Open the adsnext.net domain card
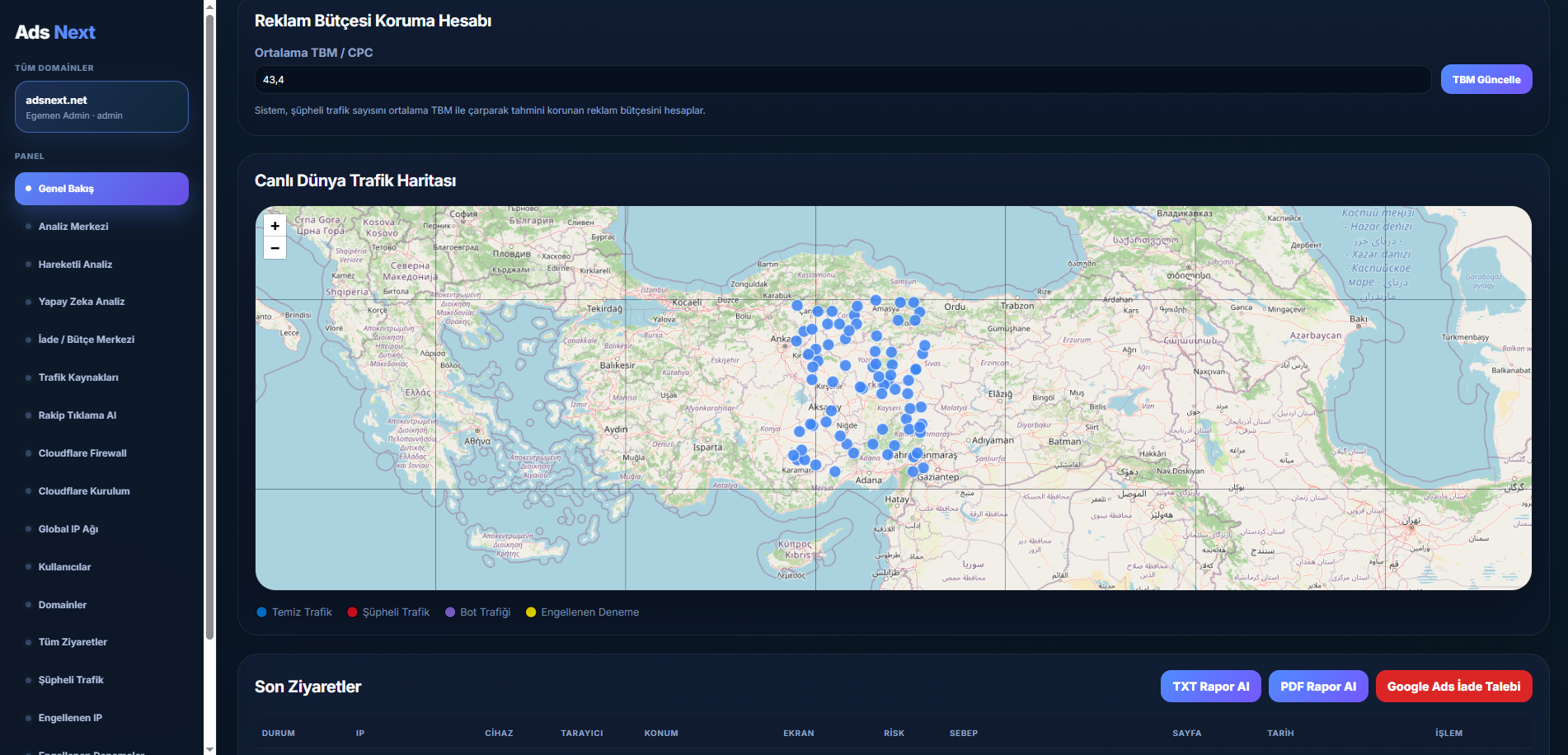This screenshot has width=1568, height=755. point(101,106)
